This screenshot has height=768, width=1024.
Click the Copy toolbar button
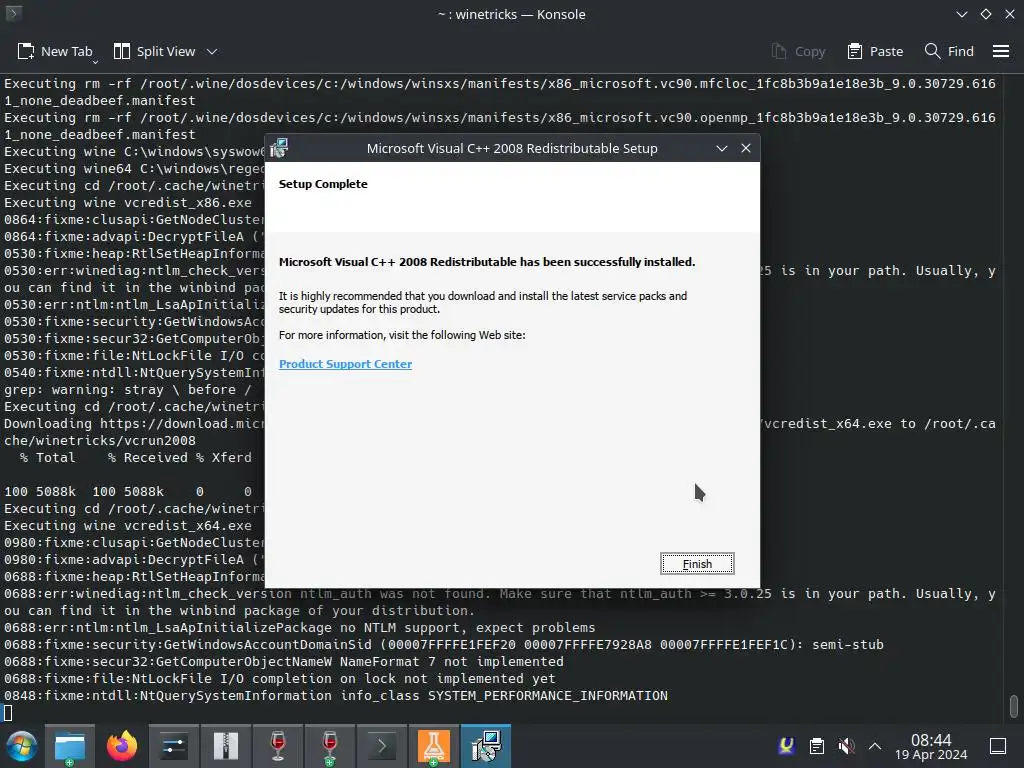coord(798,51)
